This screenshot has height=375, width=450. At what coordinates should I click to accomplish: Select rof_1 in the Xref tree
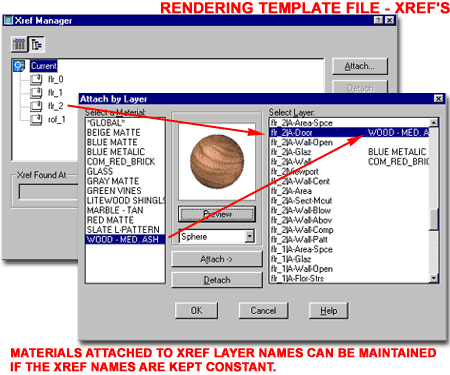pyautogui.click(x=57, y=119)
